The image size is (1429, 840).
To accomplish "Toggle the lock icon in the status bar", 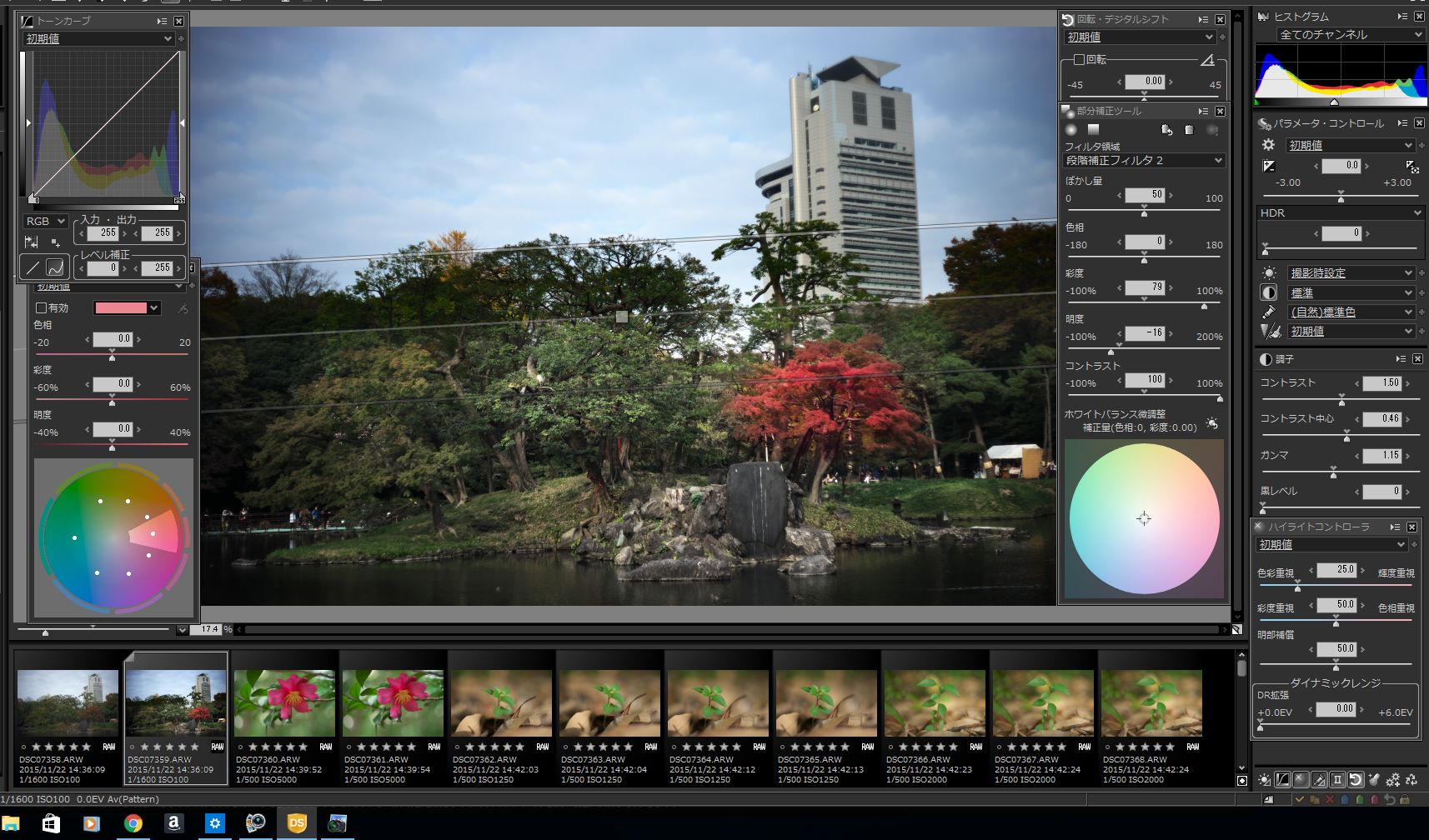I will point(1405,799).
